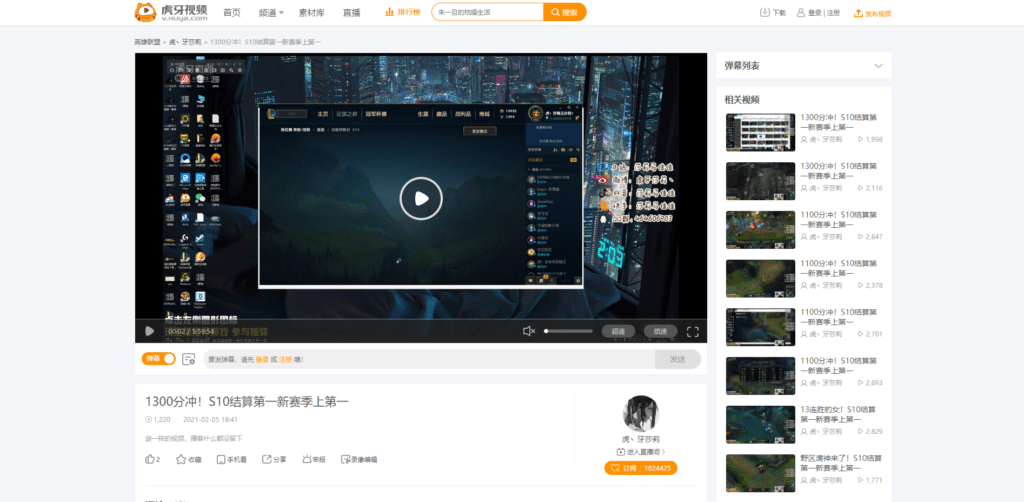Open thumbnail of related video with 2,701 views
This screenshot has width=1024, height=502.
click(760, 327)
